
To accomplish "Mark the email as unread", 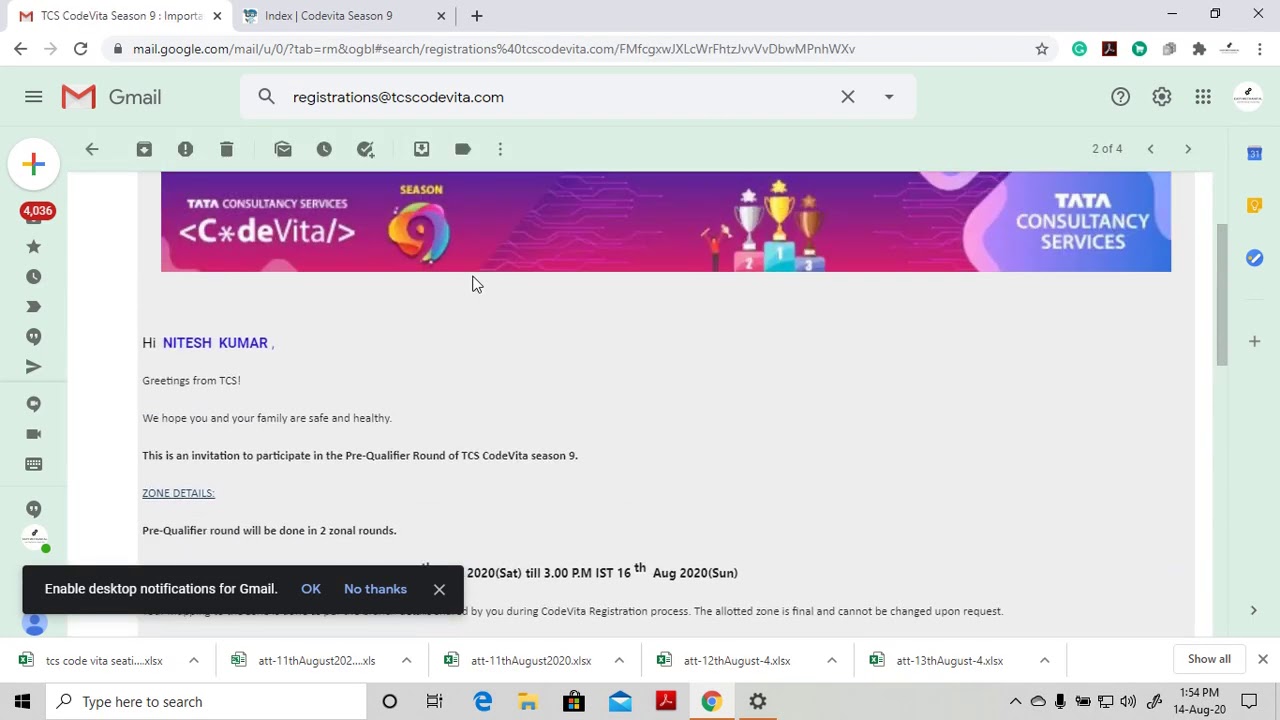I will [283, 149].
